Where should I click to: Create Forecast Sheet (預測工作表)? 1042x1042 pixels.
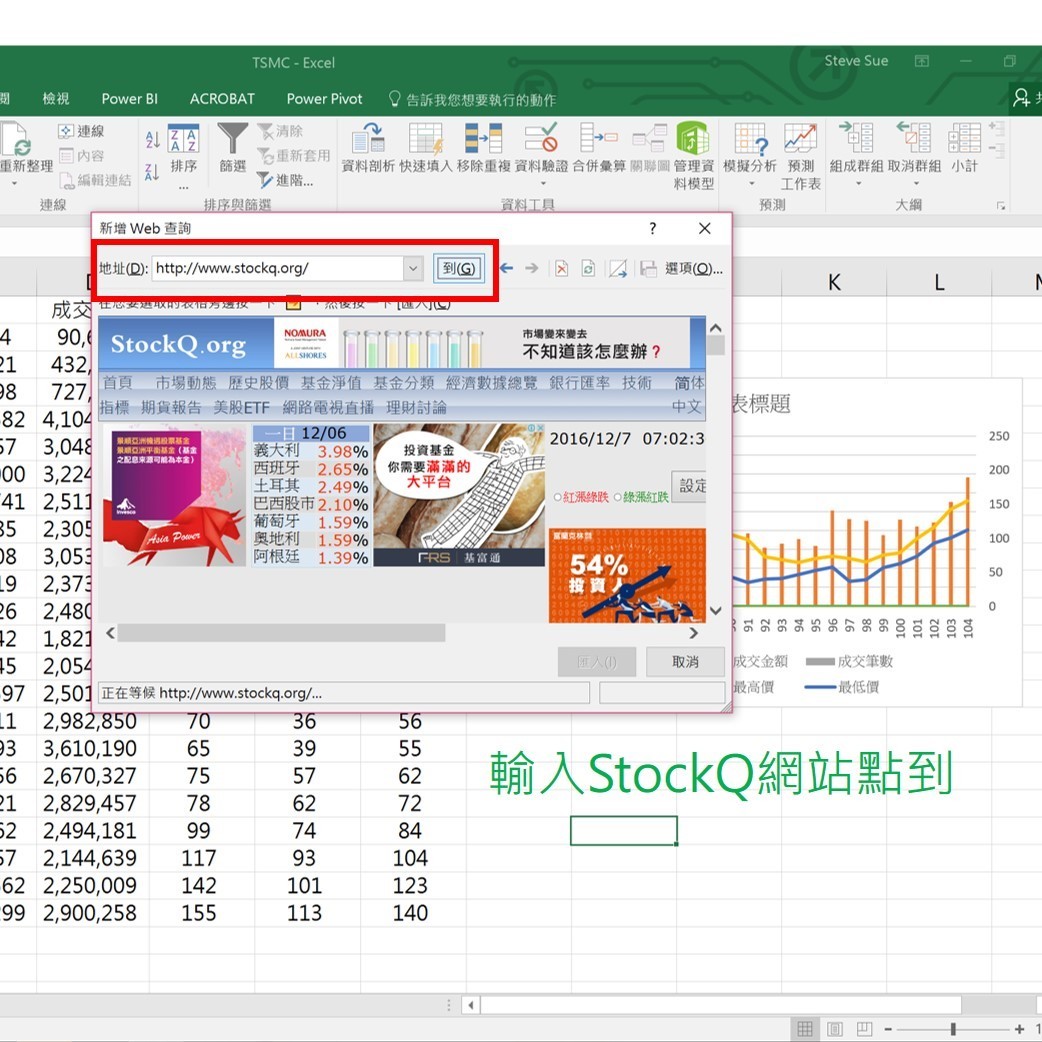pyautogui.click(x=800, y=156)
